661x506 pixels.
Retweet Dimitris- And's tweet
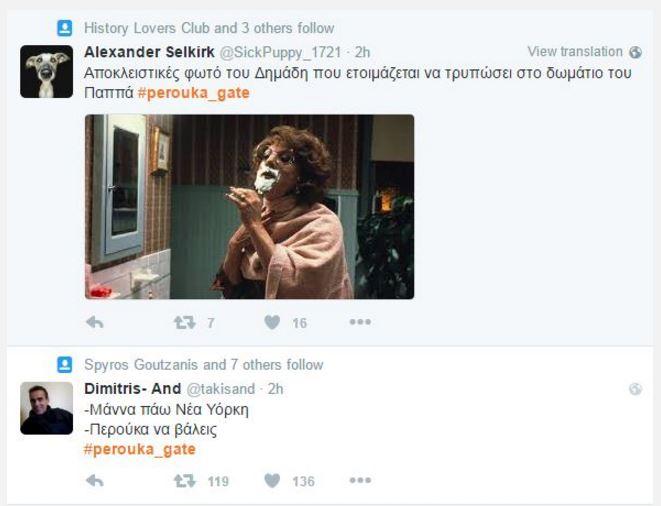pyautogui.click(x=184, y=481)
